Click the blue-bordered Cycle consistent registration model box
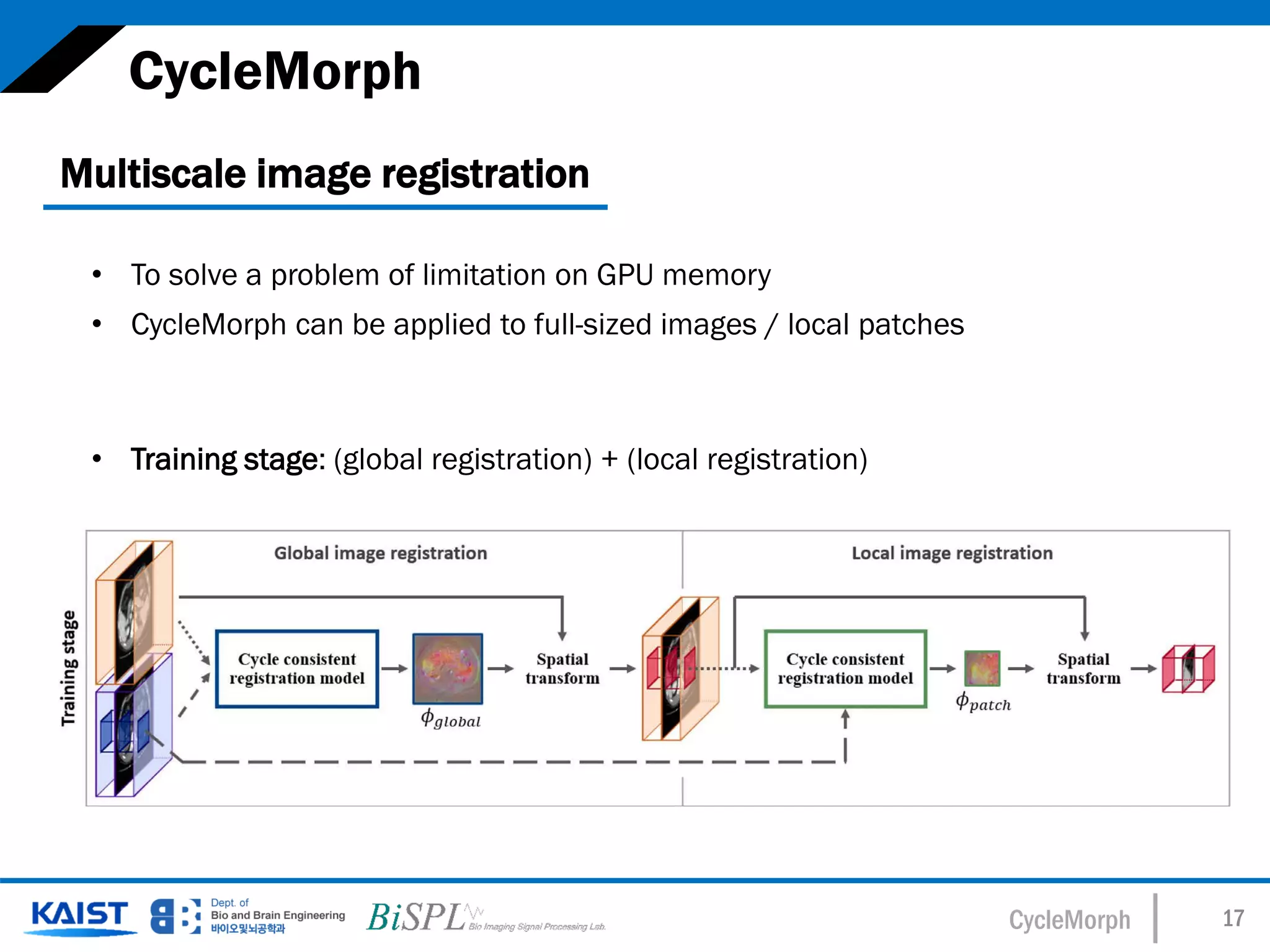The width and height of the screenshot is (1270, 952). [x=297, y=668]
